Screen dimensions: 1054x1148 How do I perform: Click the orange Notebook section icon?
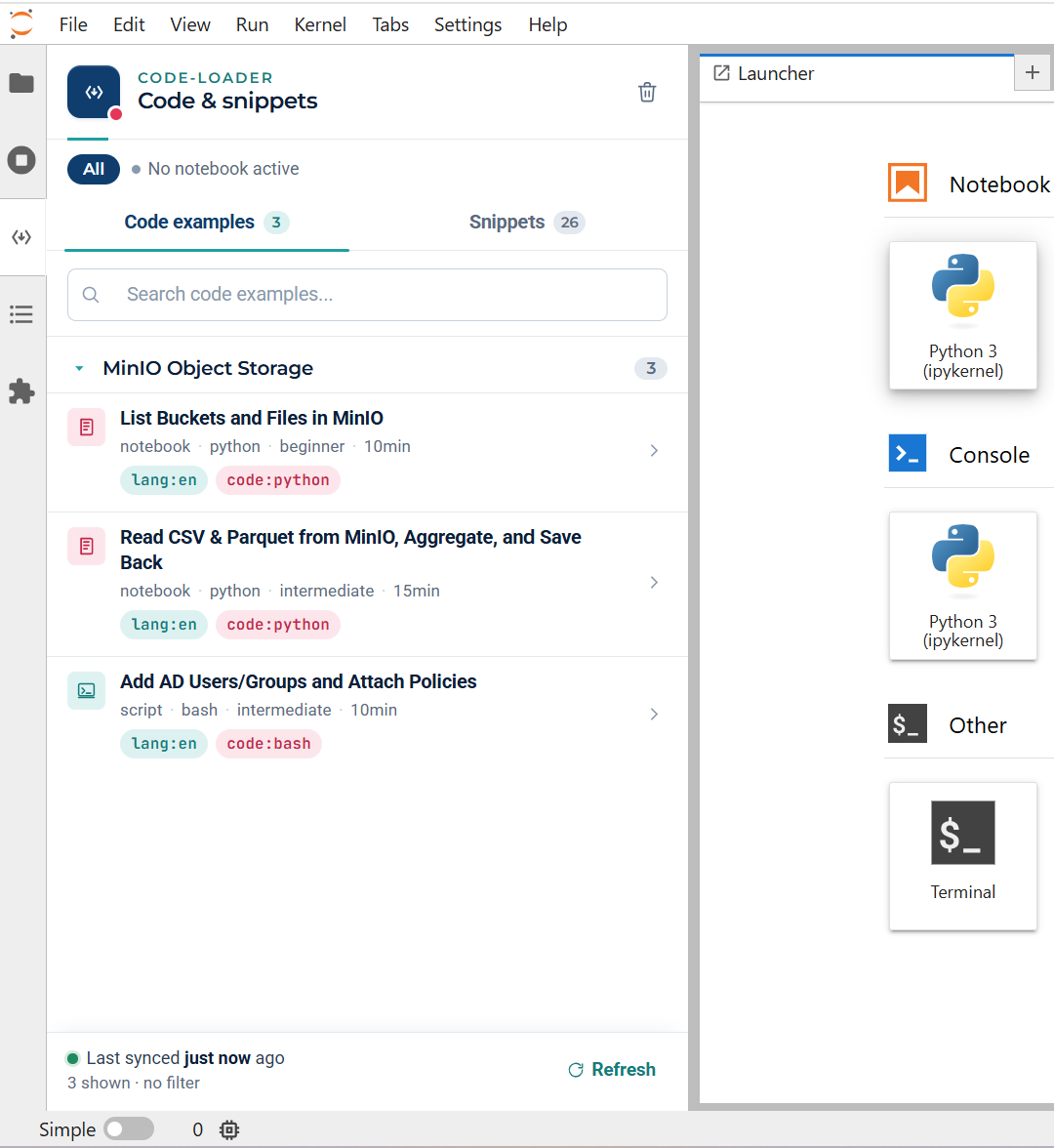point(908,183)
